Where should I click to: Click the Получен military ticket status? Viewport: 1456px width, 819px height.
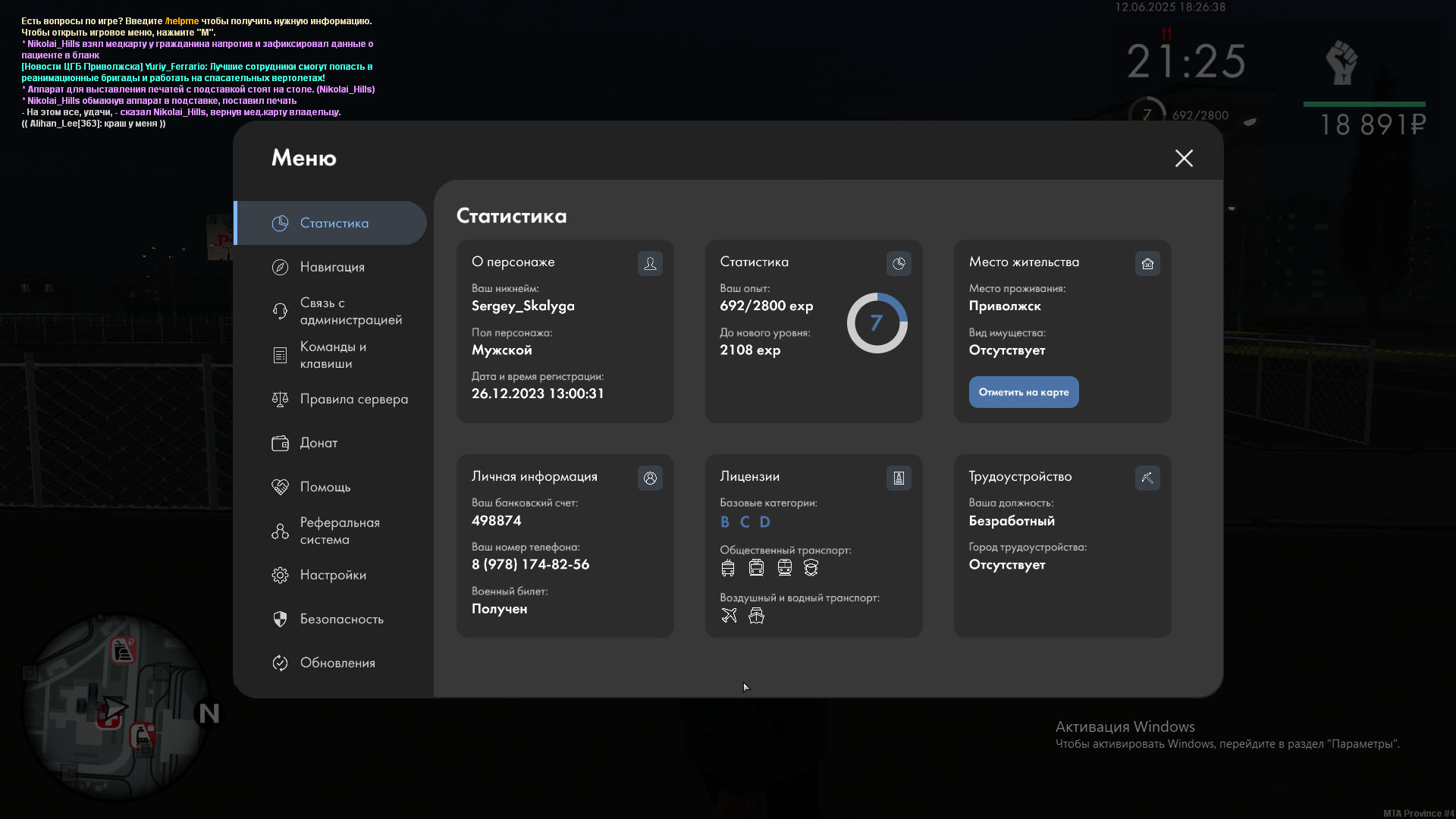pyautogui.click(x=500, y=609)
